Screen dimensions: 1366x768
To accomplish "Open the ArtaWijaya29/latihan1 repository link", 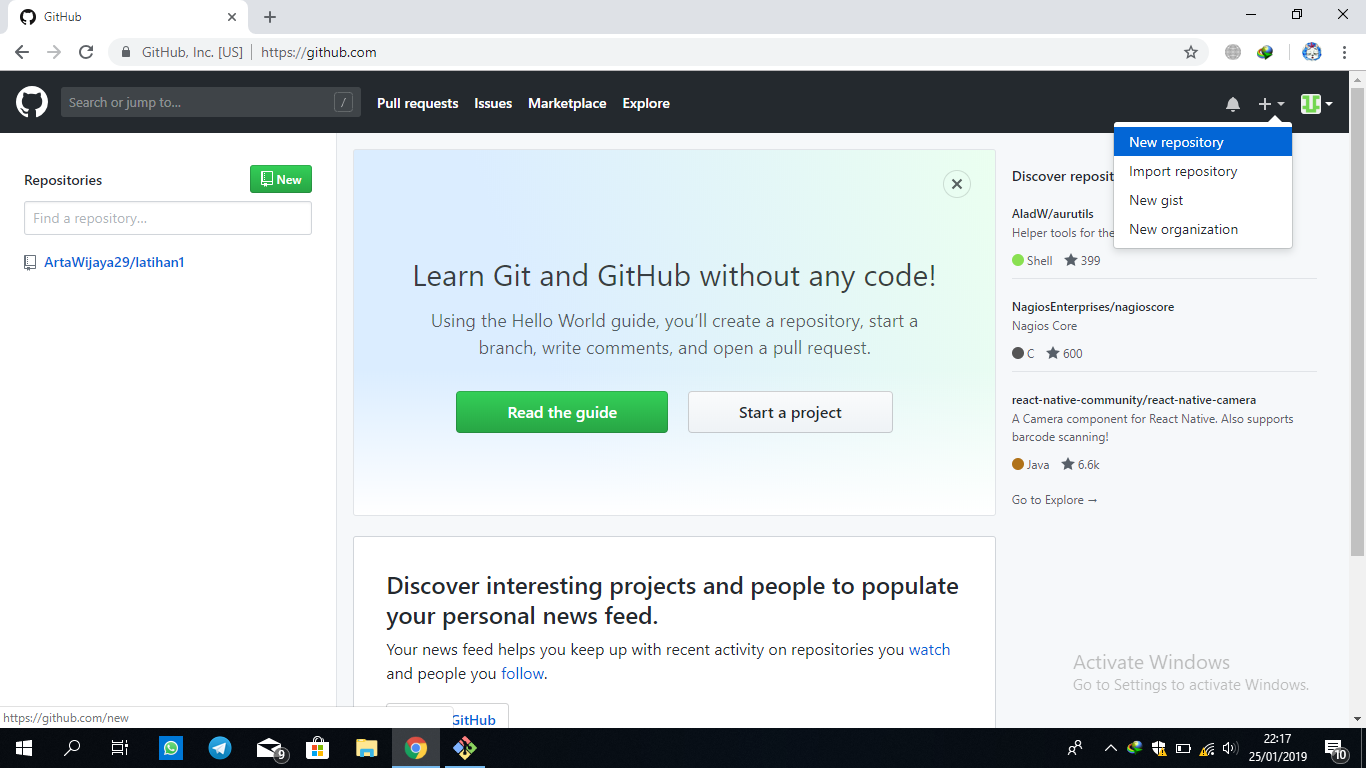I will 114,262.
